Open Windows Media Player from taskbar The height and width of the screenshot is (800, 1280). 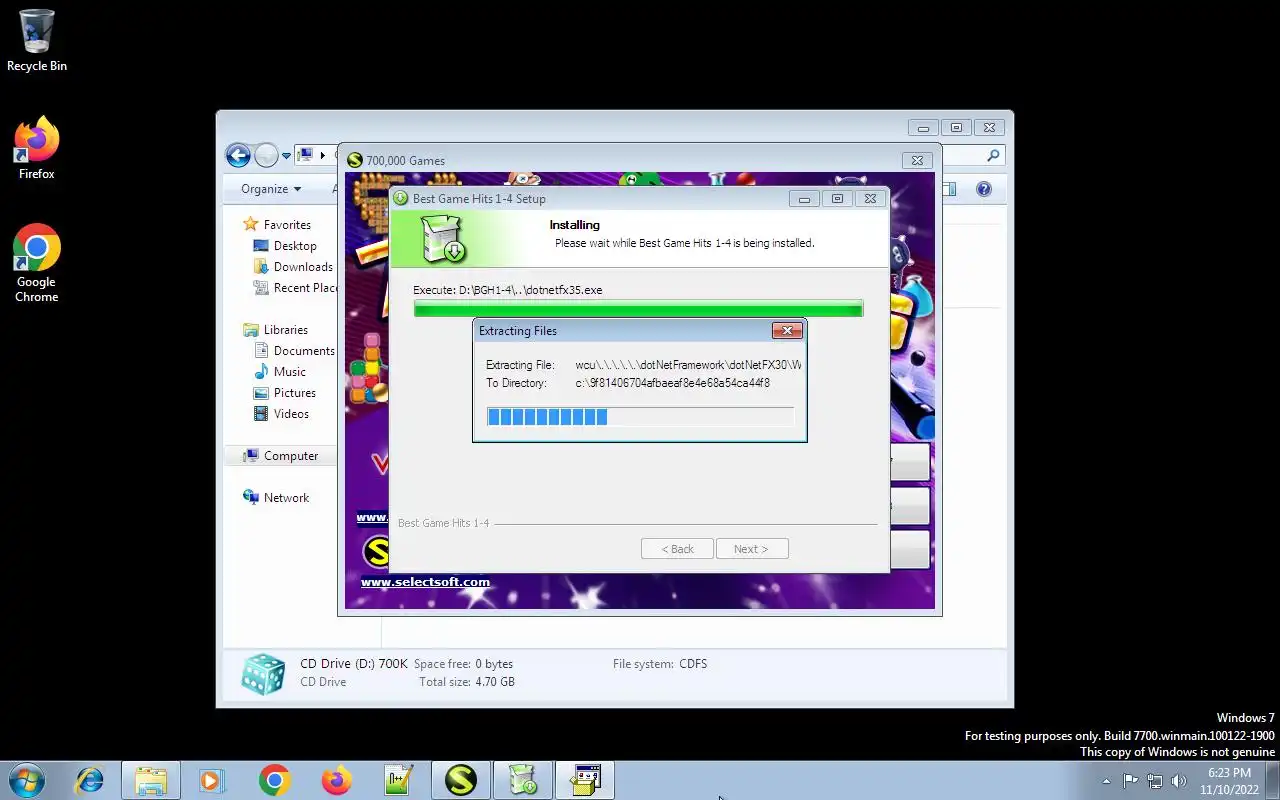212,780
